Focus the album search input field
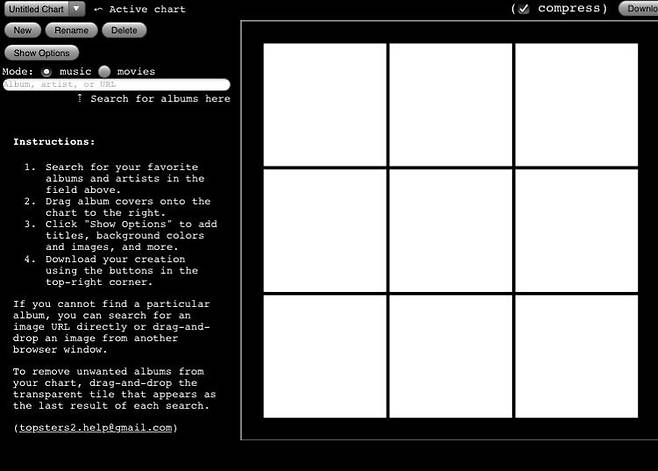 116,85
